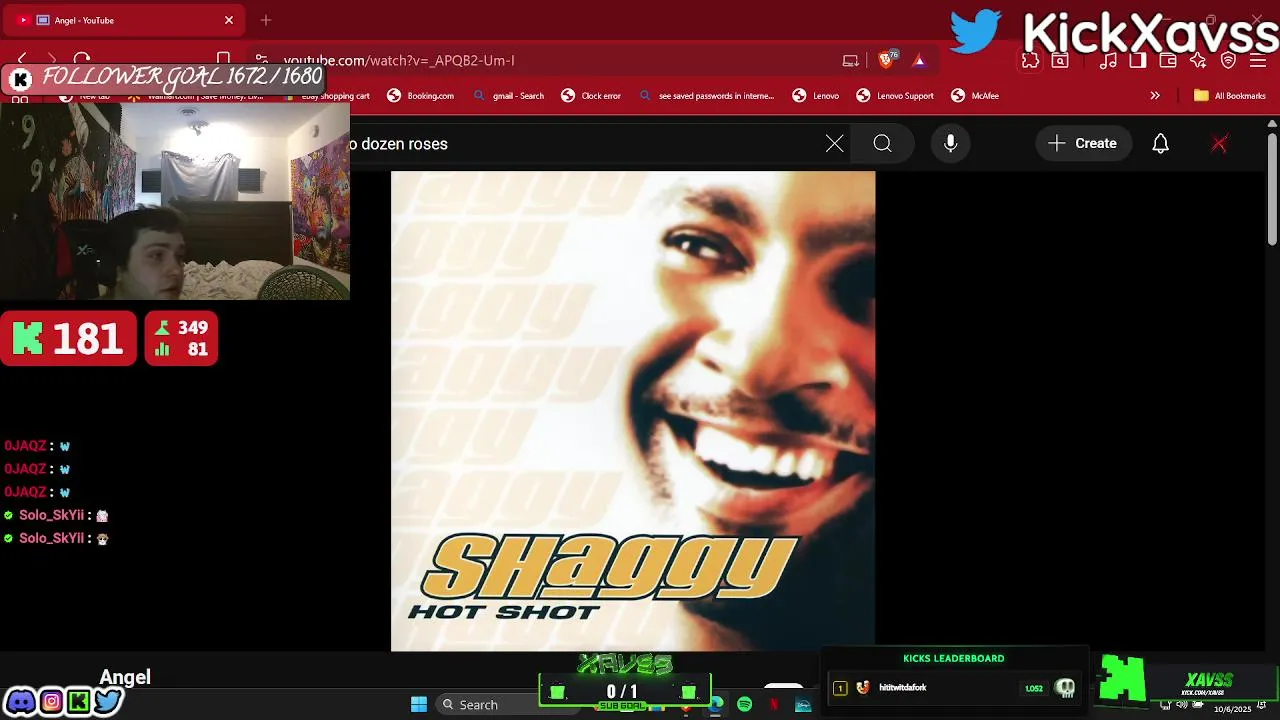Open the Lenovo Support bookmark
Viewport: 1280px width, 720px height.
(895, 96)
